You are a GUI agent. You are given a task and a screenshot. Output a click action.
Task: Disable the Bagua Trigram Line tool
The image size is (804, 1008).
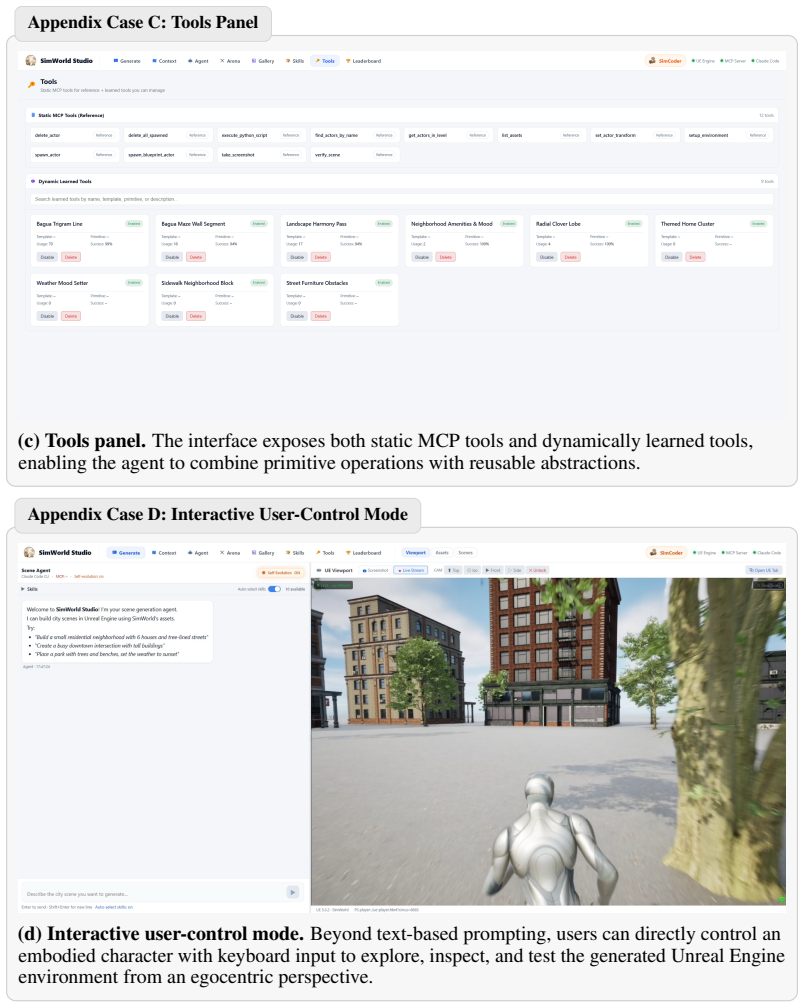point(48,257)
